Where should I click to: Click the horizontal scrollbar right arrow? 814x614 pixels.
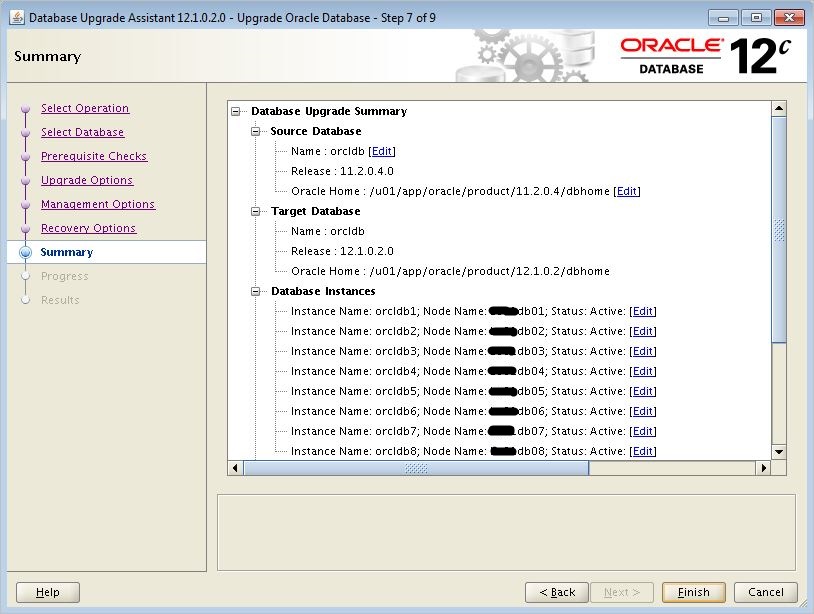click(x=764, y=468)
